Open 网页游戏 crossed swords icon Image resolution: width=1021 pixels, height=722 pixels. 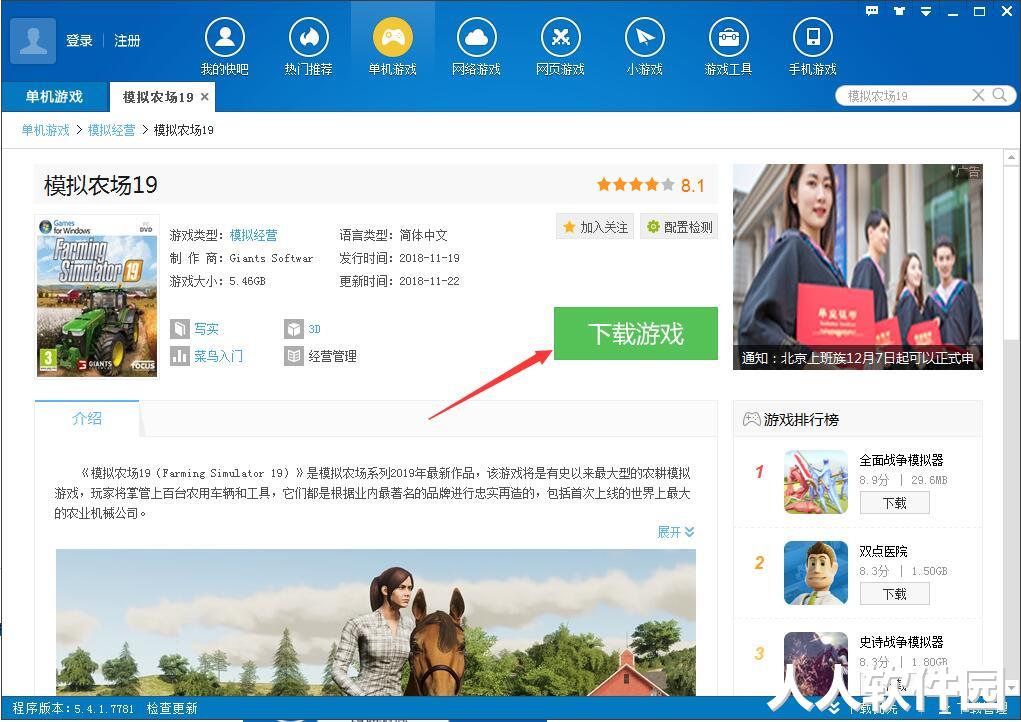pos(561,37)
